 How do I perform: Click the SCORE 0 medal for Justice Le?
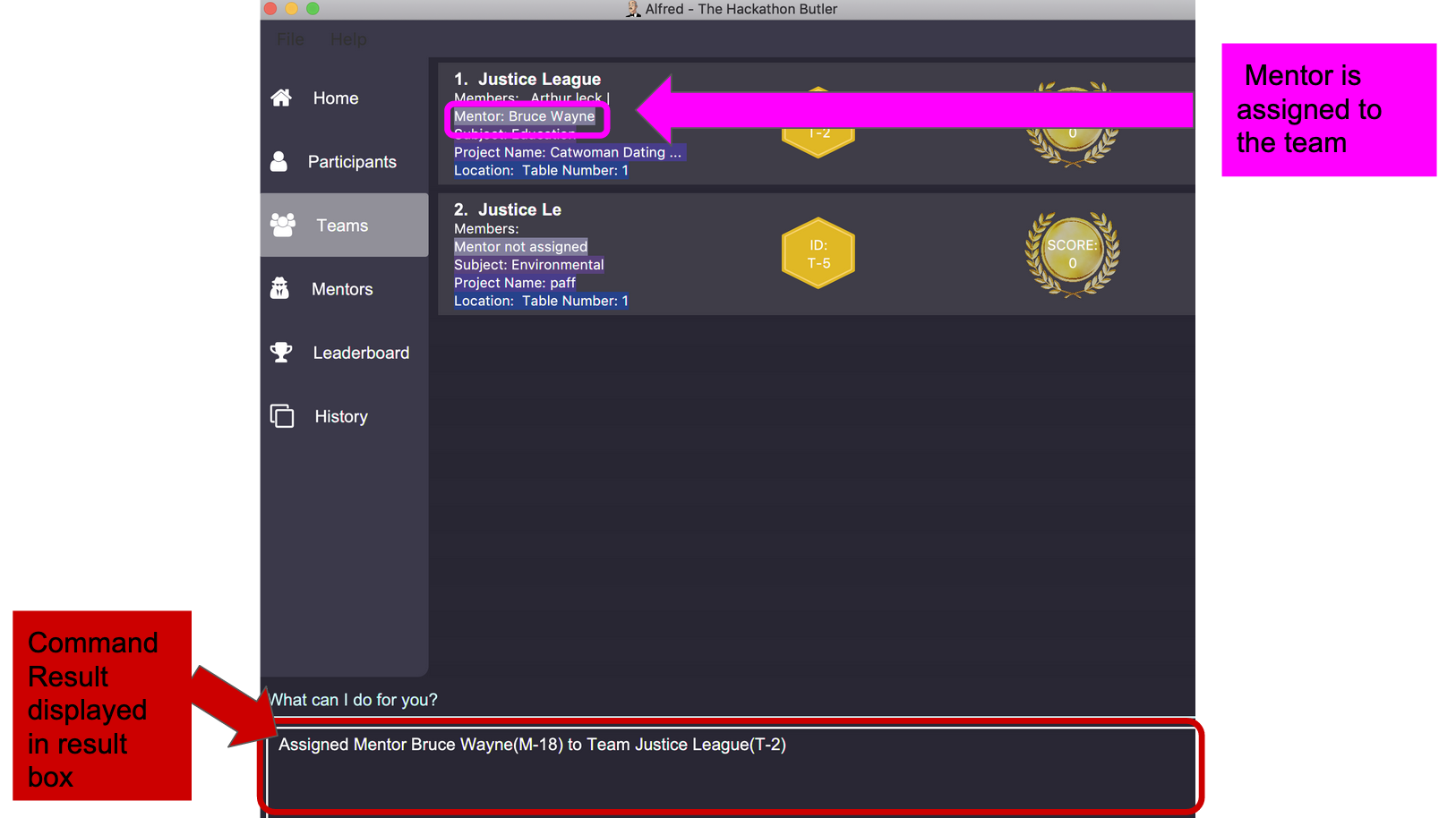1072,254
